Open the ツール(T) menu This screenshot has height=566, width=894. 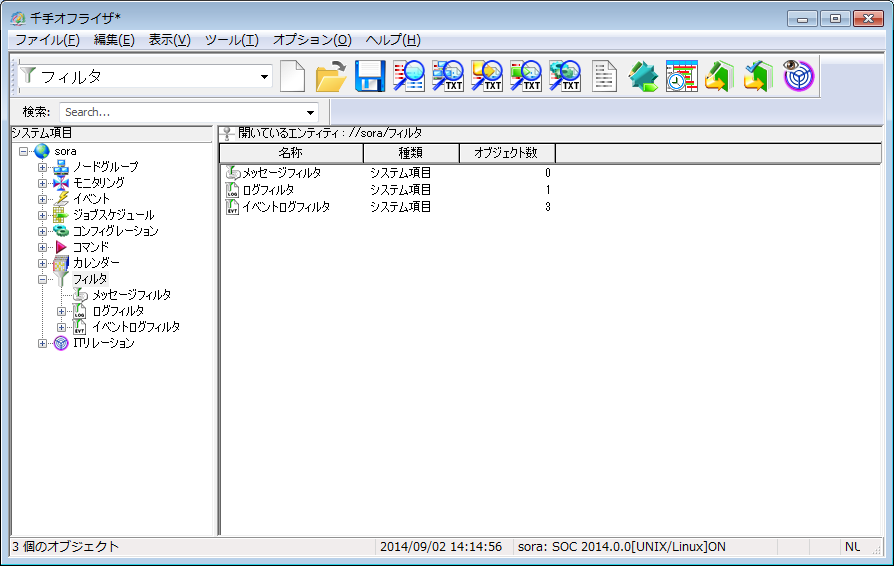click(231, 40)
